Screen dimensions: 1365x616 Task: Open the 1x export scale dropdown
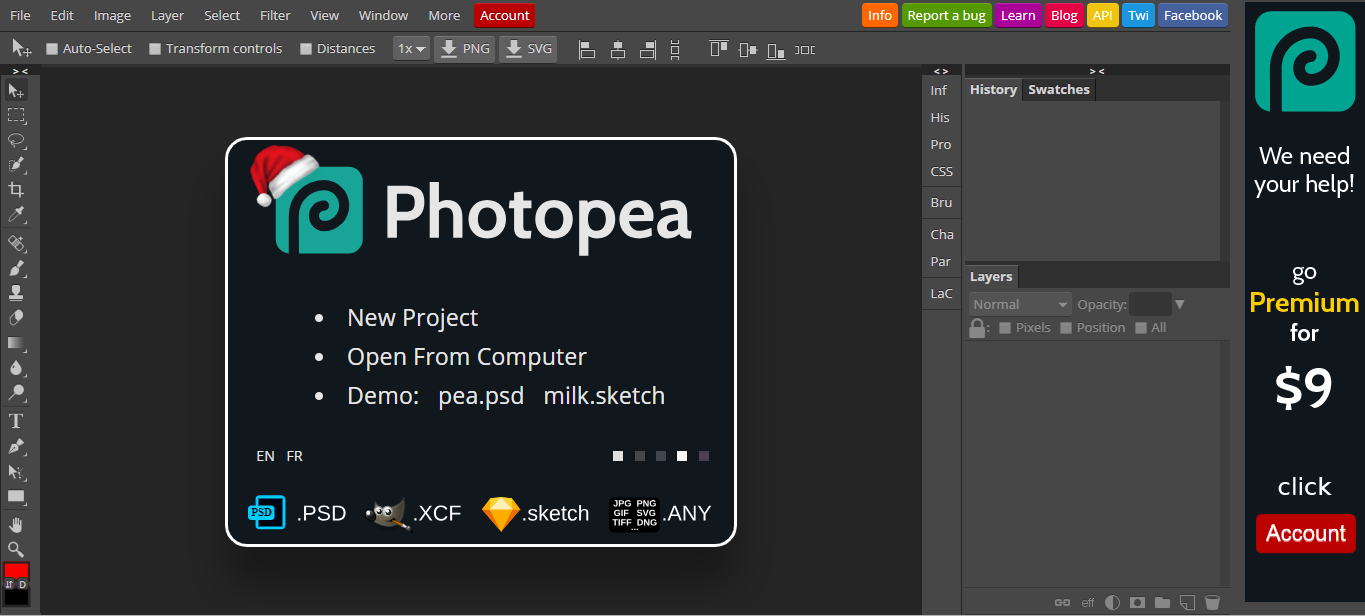coord(411,48)
